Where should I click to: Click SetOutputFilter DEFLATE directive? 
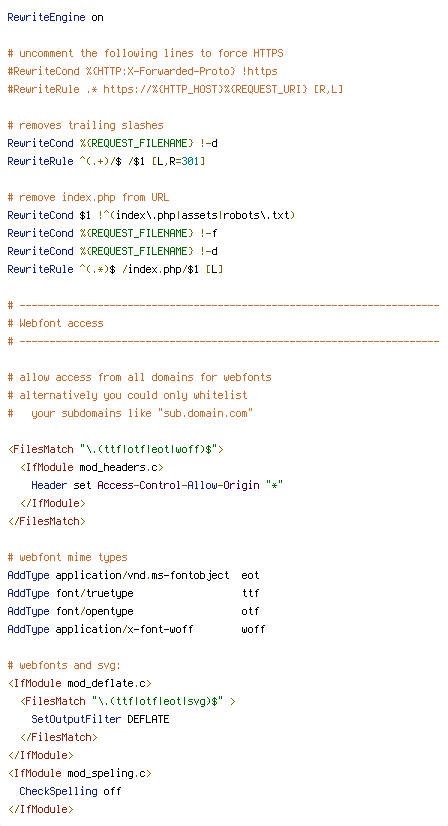coord(100,719)
